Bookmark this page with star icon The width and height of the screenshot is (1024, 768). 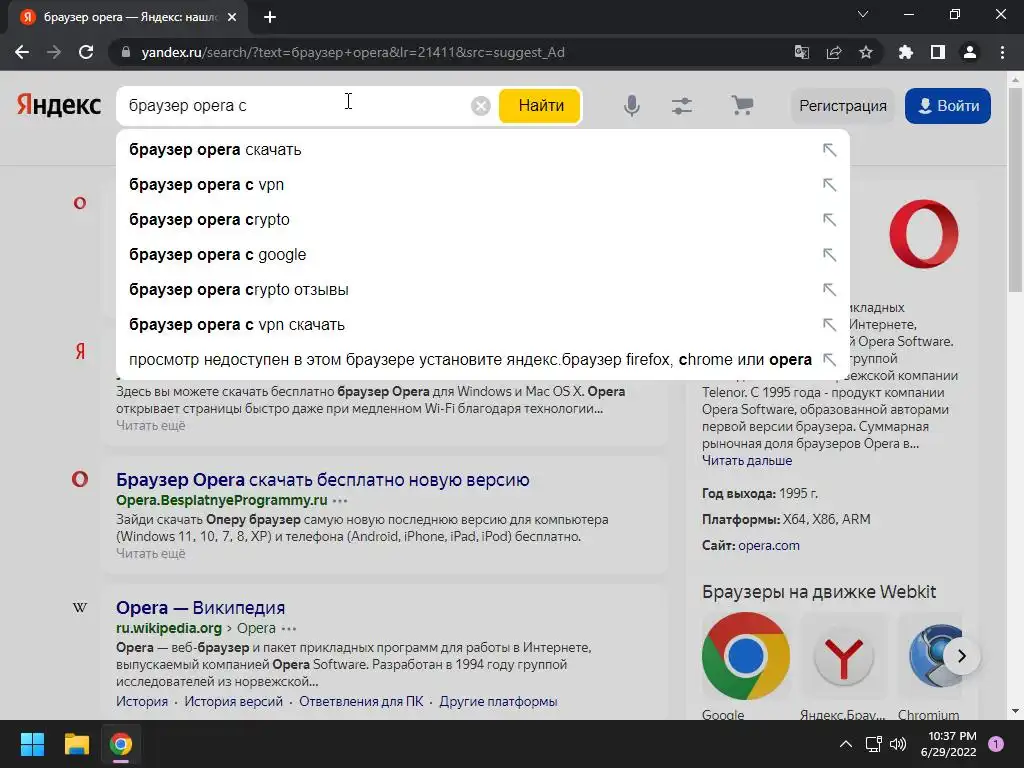865,52
